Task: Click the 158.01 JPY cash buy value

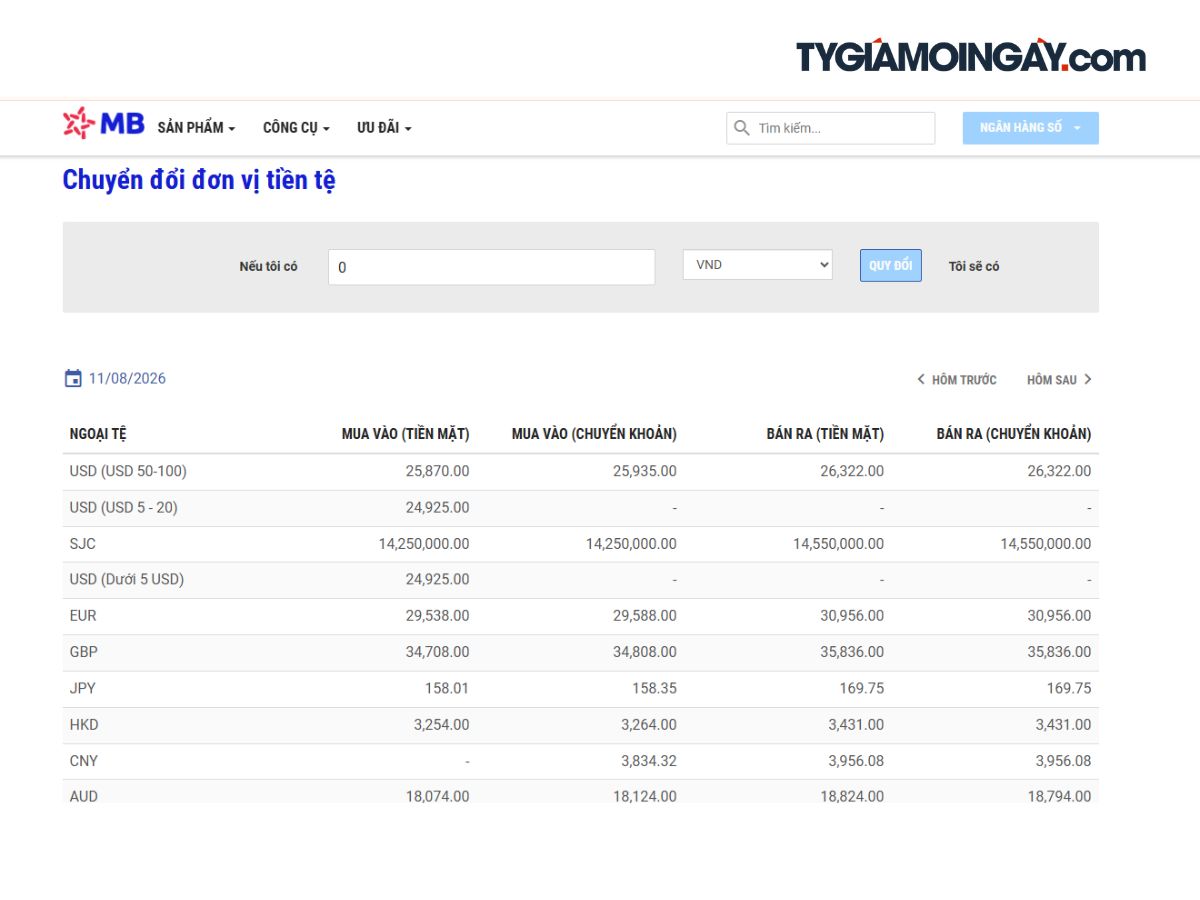Action: click(447, 688)
